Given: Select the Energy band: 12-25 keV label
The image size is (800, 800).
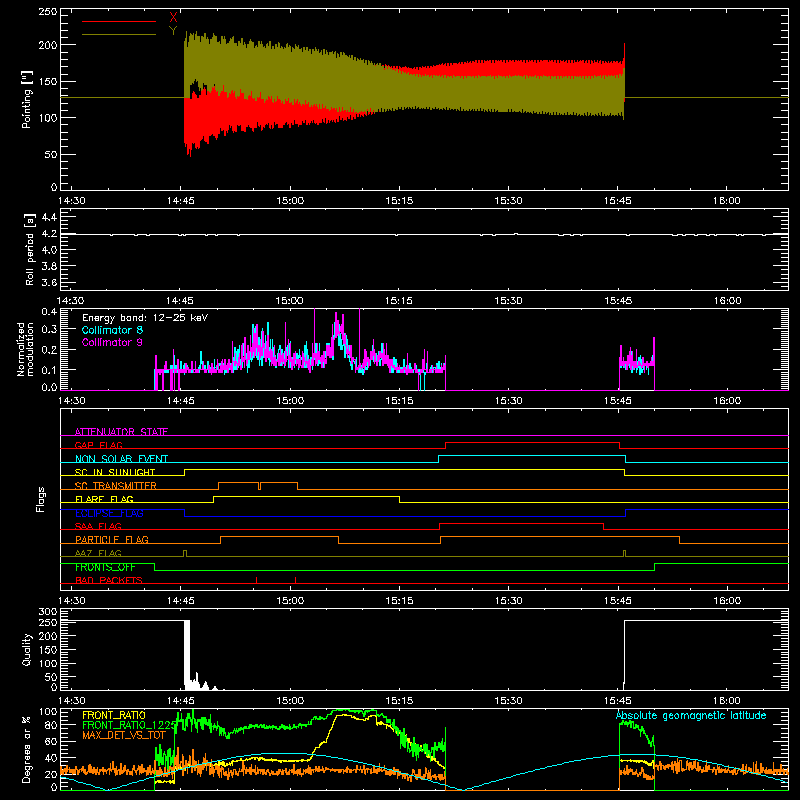Looking at the screenshot, I should (x=145, y=318).
